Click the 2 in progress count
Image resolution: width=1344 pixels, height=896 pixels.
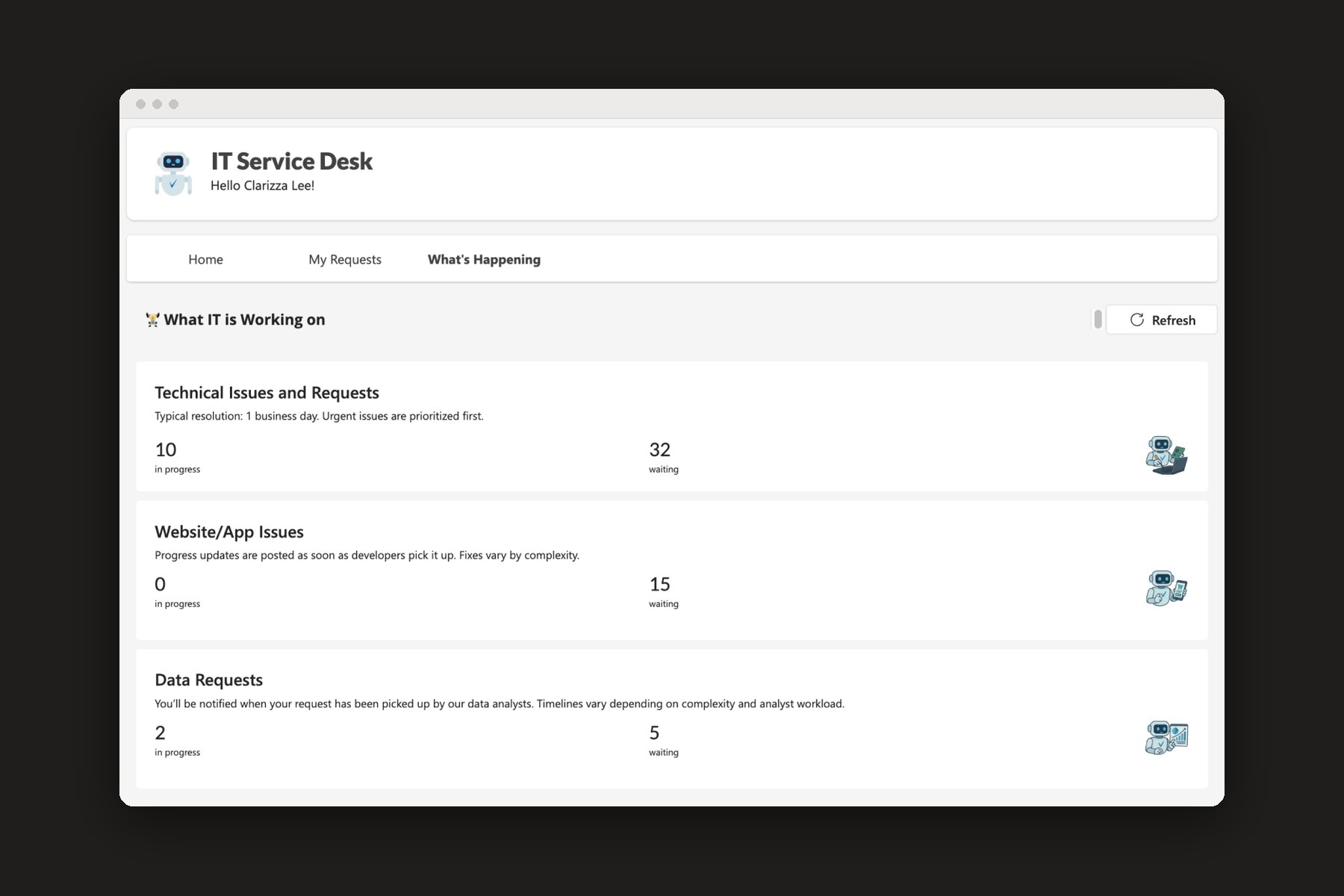click(x=160, y=732)
